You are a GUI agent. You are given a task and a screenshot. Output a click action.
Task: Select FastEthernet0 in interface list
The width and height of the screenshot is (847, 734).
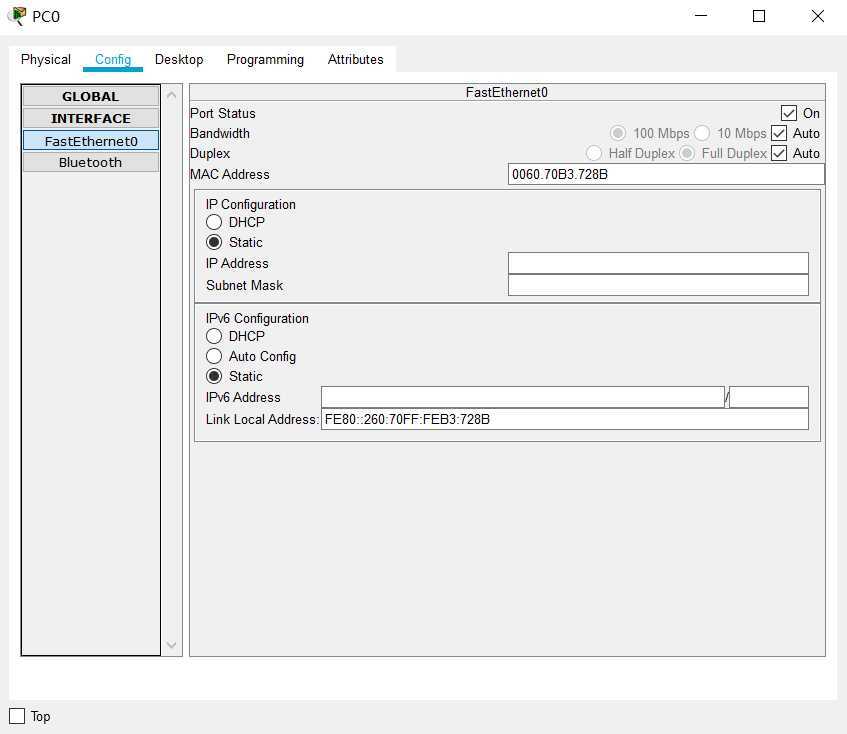[91, 141]
